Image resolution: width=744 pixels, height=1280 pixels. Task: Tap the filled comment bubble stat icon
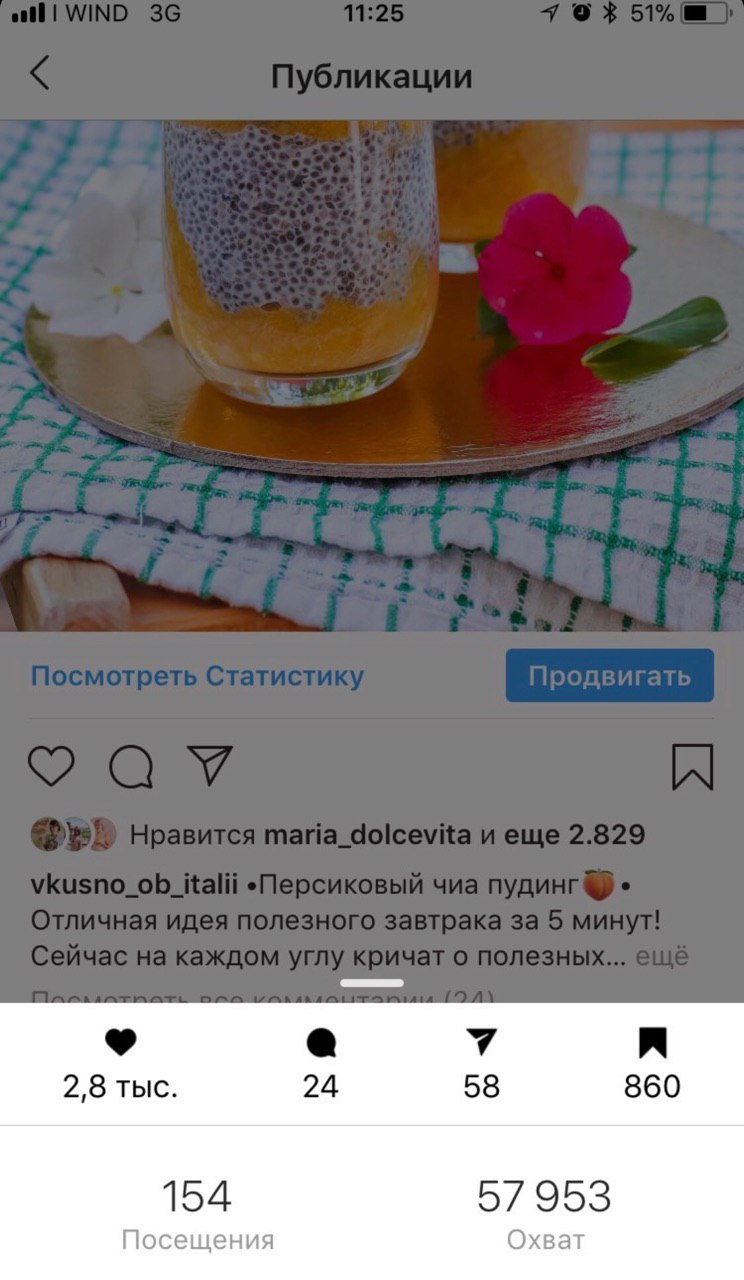click(321, 1044)
